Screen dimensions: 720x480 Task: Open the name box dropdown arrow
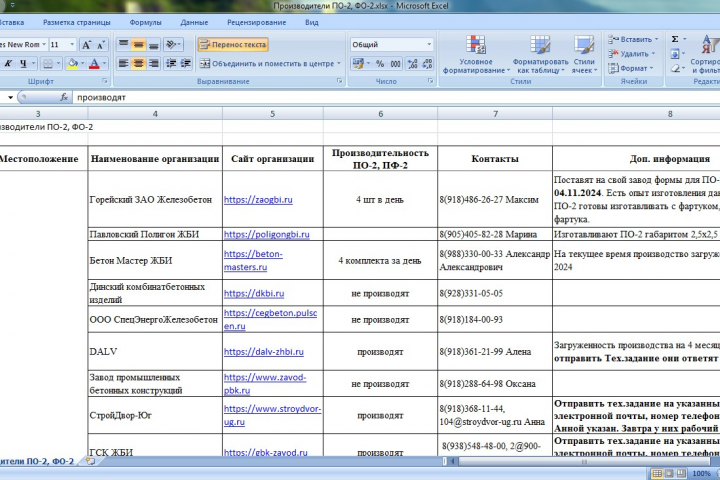(10, 97)
